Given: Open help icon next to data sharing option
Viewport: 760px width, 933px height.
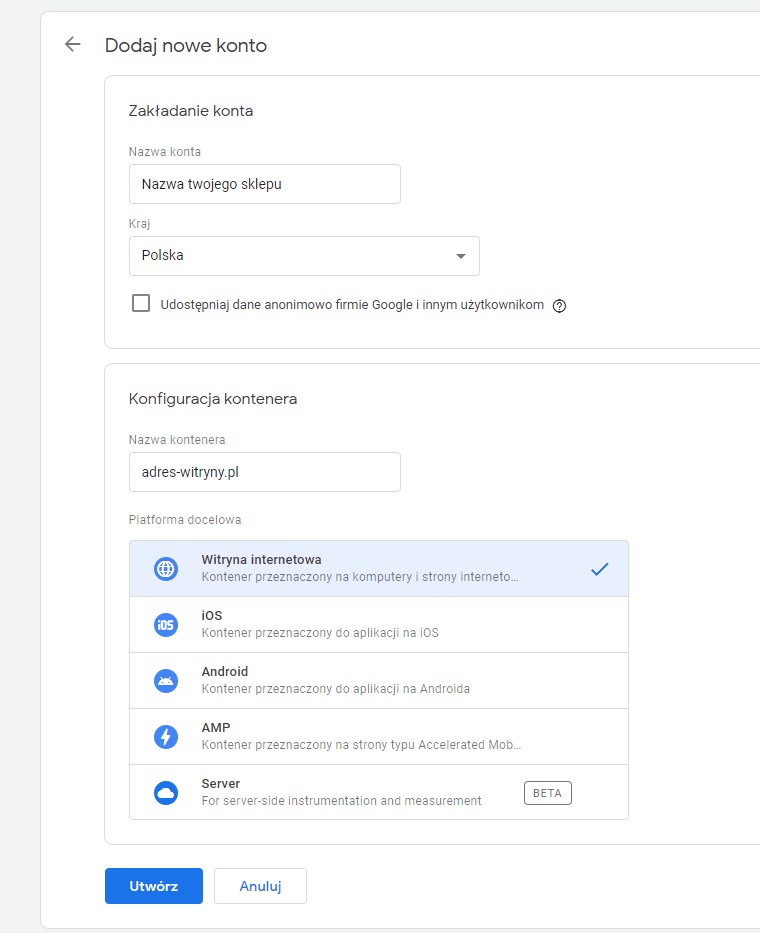Looking at the screenshot, I should click(559, 306).
